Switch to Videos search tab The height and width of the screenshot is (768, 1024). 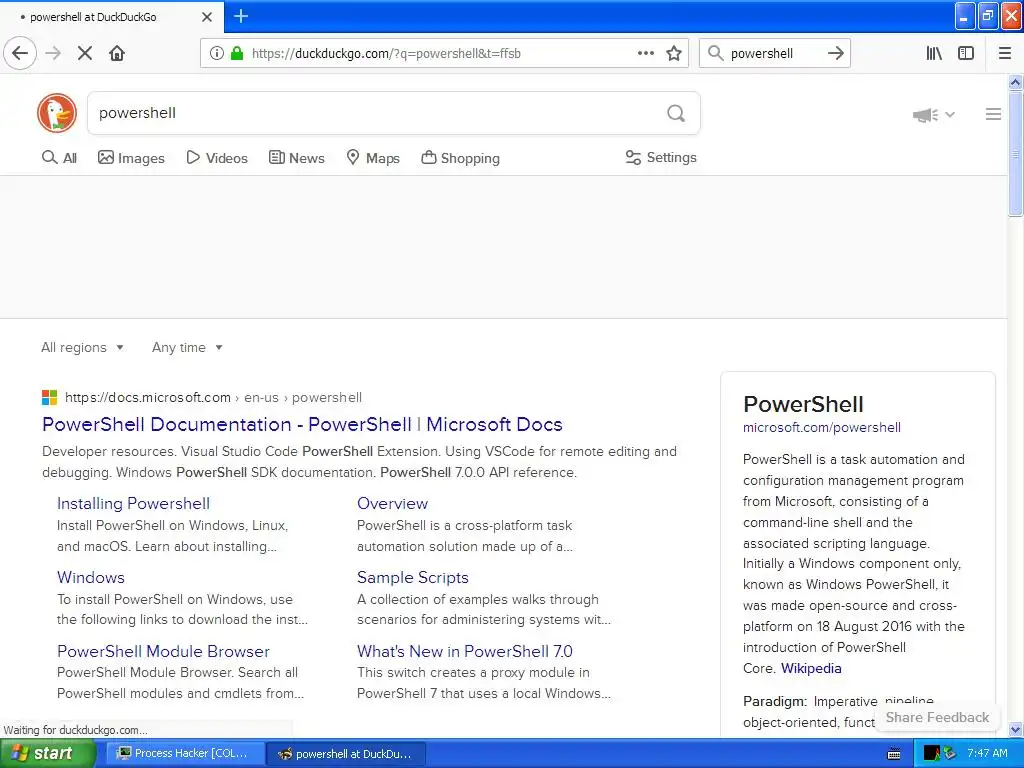click(x=217, y=158)
